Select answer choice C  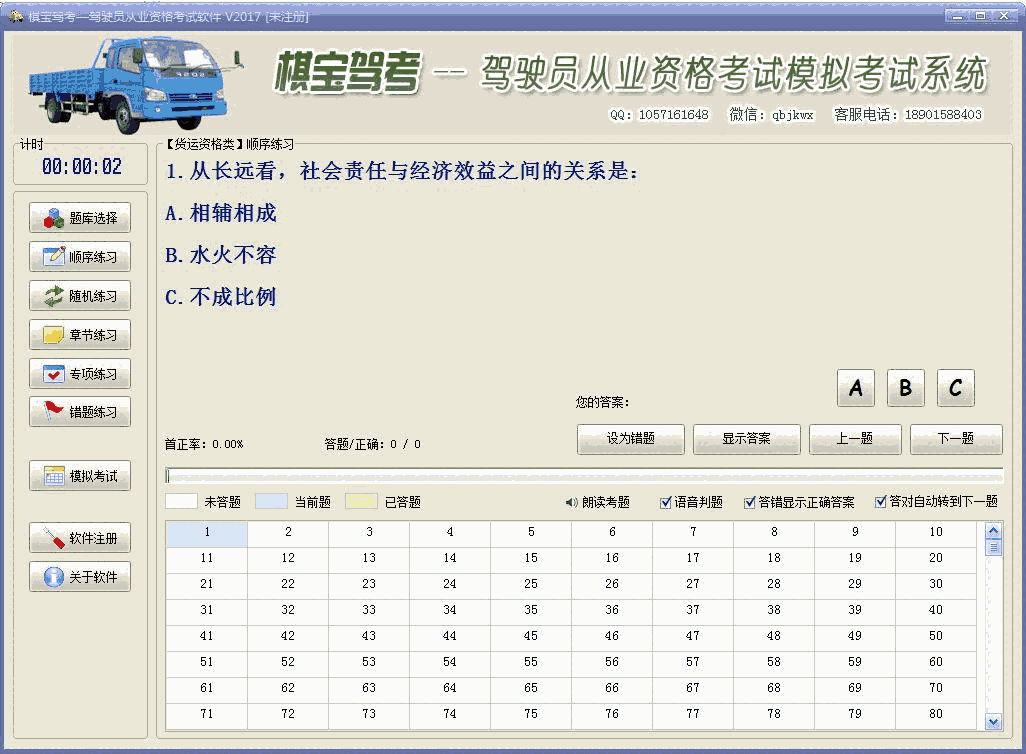[x=955, y=388]
